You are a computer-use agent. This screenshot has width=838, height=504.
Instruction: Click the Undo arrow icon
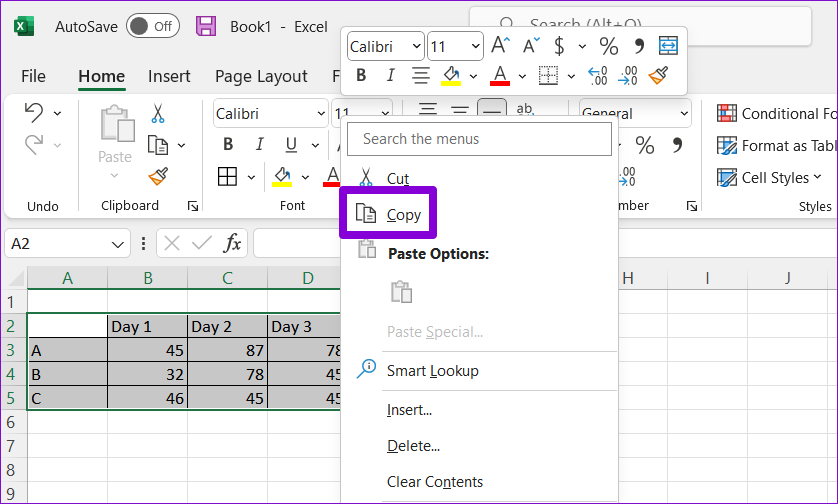tap(33, 112)
